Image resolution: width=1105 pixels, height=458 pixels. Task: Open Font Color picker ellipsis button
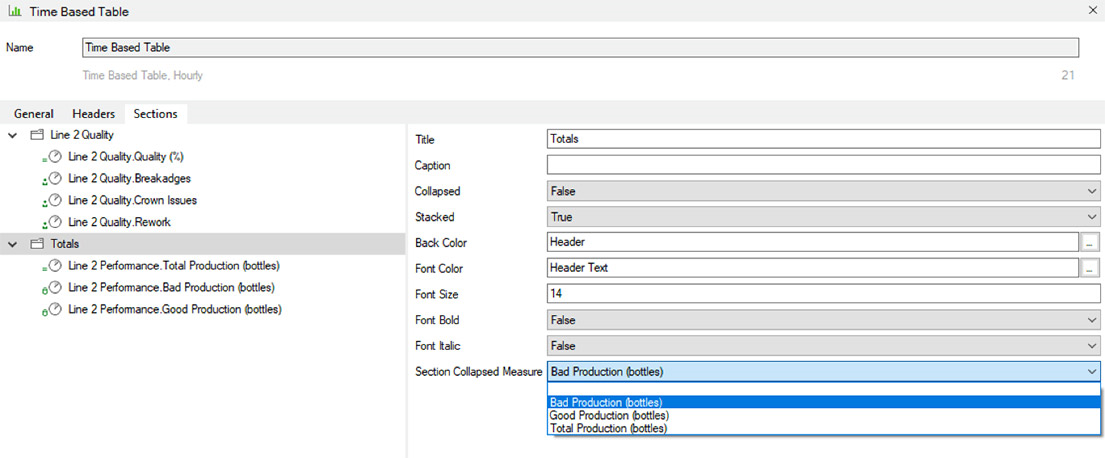click(1090, 268)
